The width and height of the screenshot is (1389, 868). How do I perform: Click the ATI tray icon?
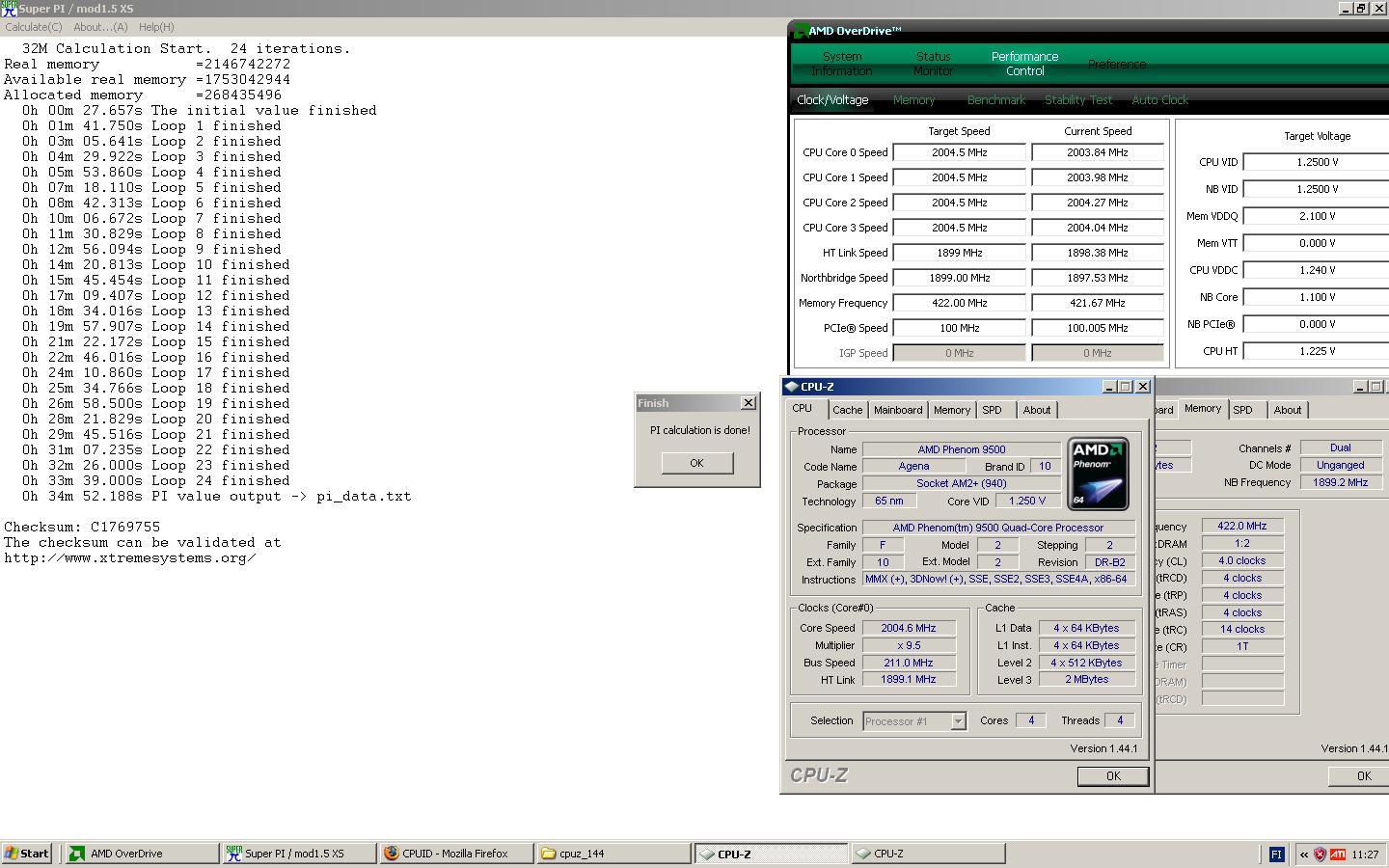[x=1338, y=854]
